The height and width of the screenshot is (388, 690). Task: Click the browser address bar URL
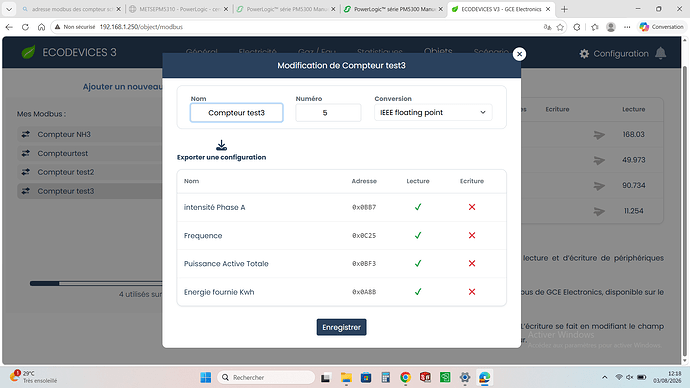click(141, 27)
